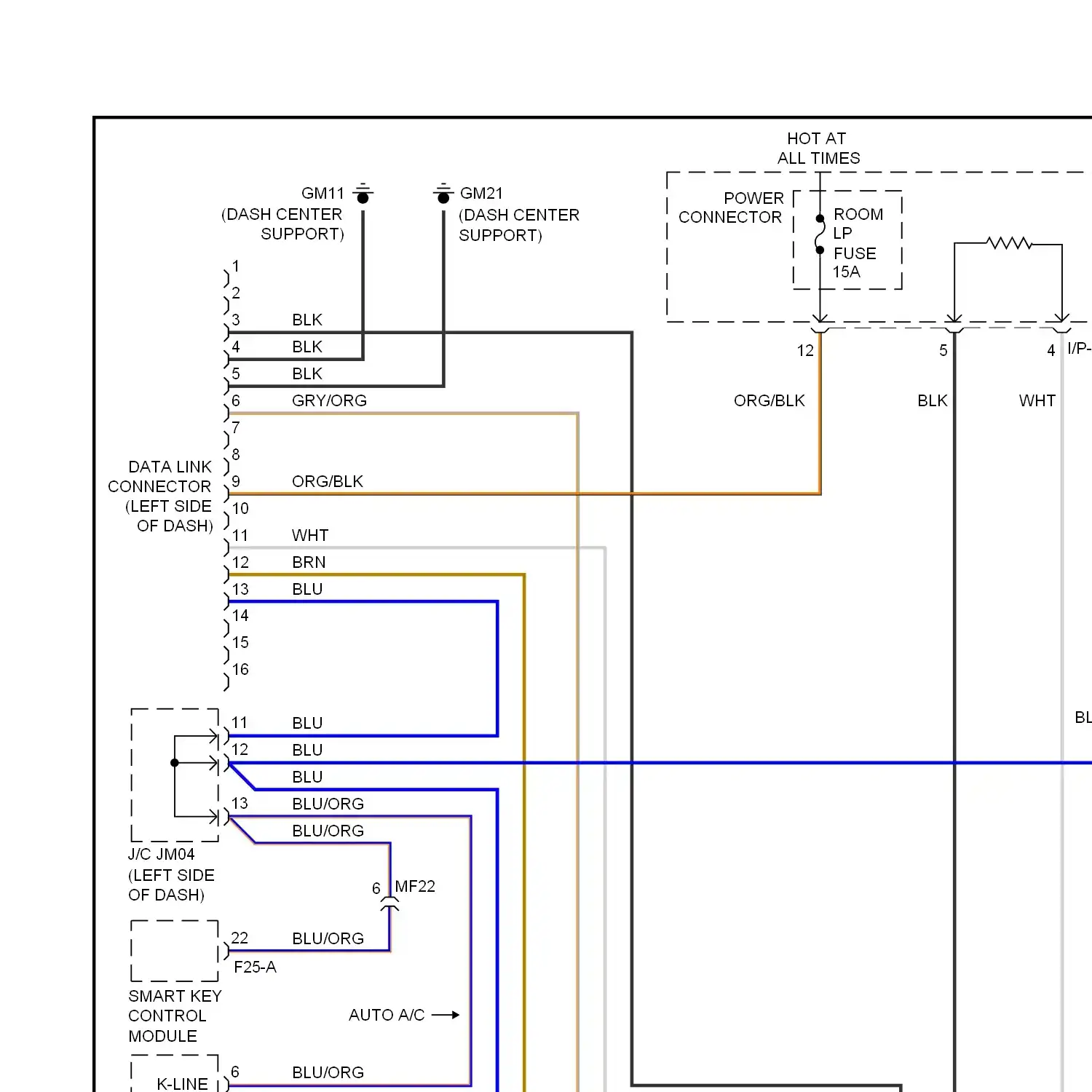Click BLK label at data link pin 5
The height and width of the screenshot is (1092, 1092).
pyautogui.click(x=307, y=374)
